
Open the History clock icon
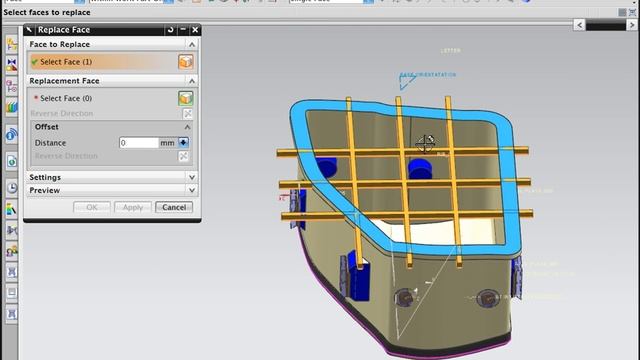point(11,188)
